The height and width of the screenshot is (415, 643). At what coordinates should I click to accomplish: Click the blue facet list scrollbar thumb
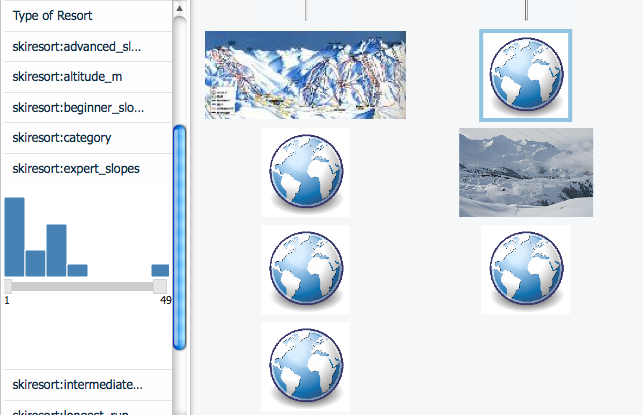click(x=179, y=237)
